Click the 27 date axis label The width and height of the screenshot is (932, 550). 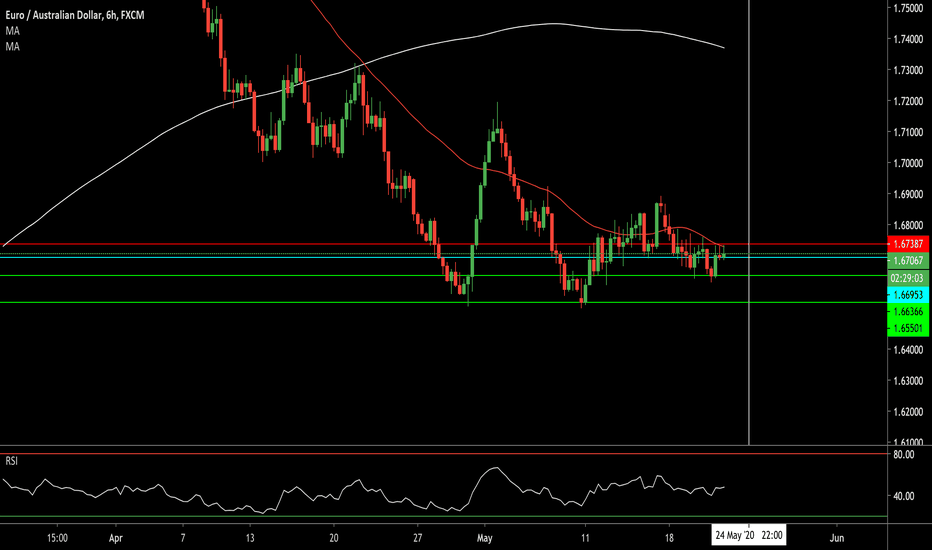(418, 538)
